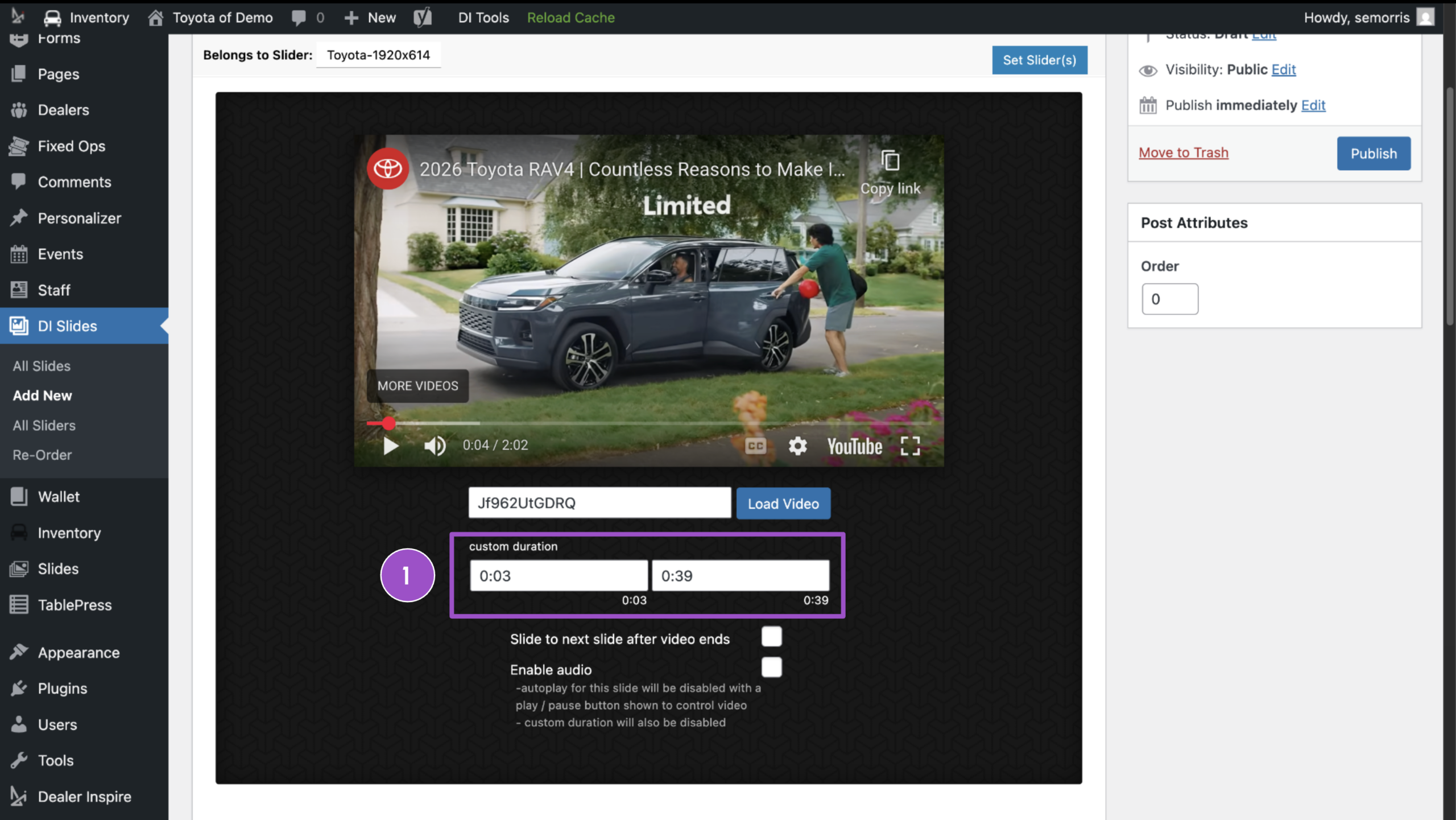Open the comments bubble icon in the admin bar
Screen dimensions: 1456x820
point(299,18)
